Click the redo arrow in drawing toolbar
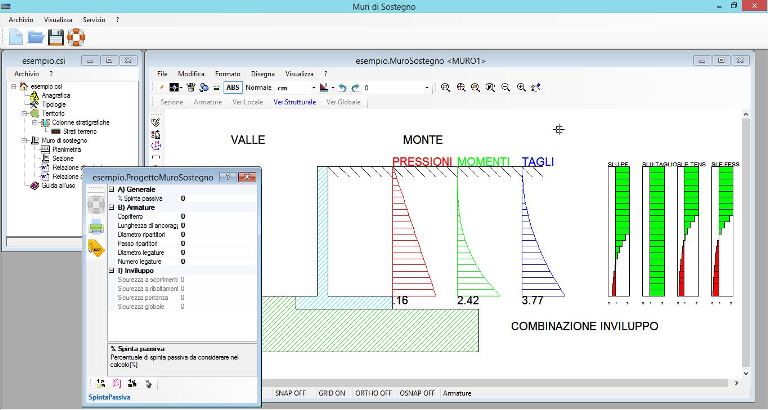The image size is (768, 410). point(354,88)
